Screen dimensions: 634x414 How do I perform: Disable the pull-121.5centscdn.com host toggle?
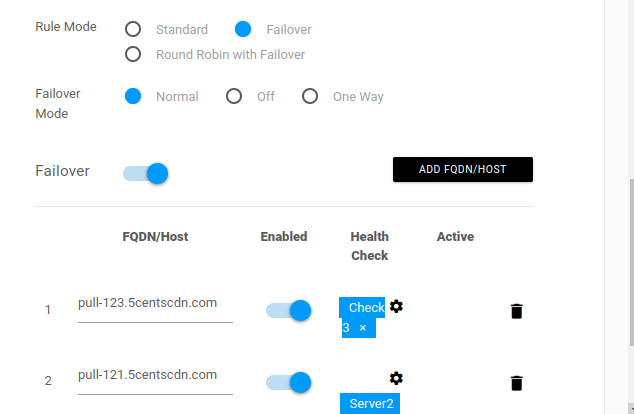coord(288,382)
